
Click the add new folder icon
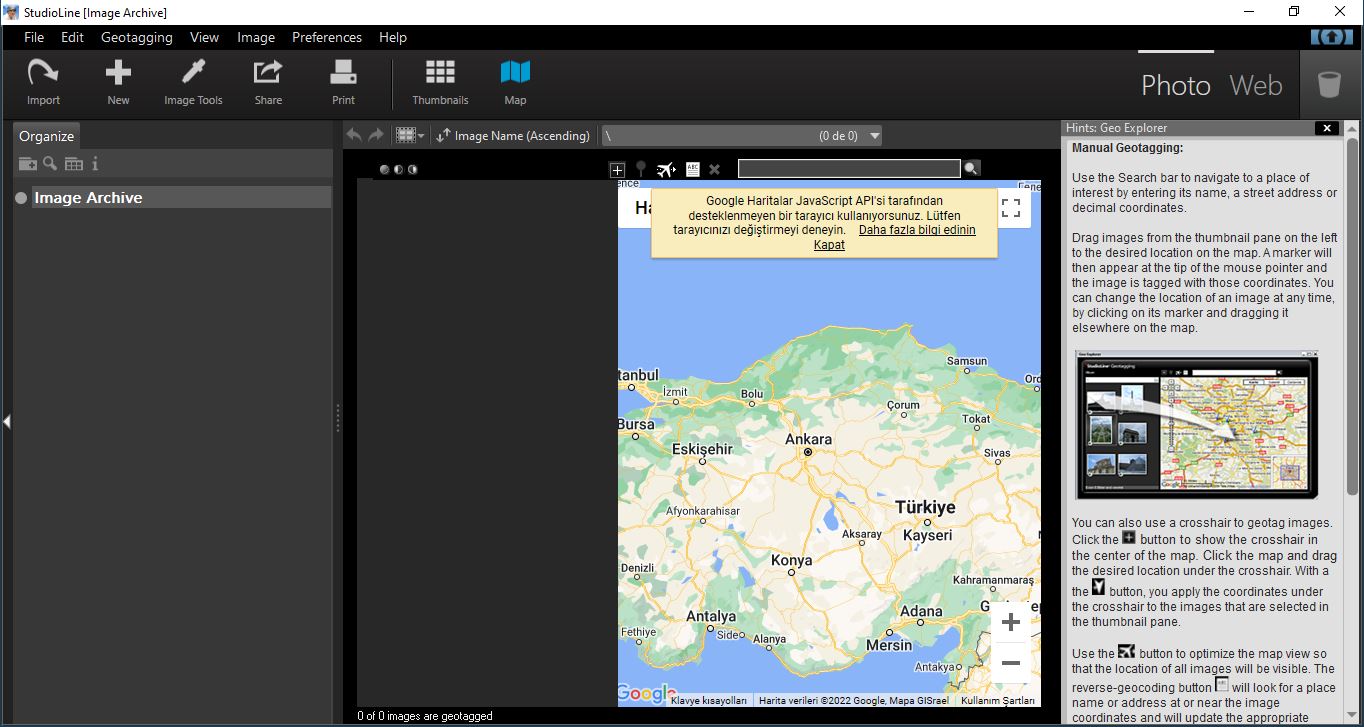click(x=28, y=164)
